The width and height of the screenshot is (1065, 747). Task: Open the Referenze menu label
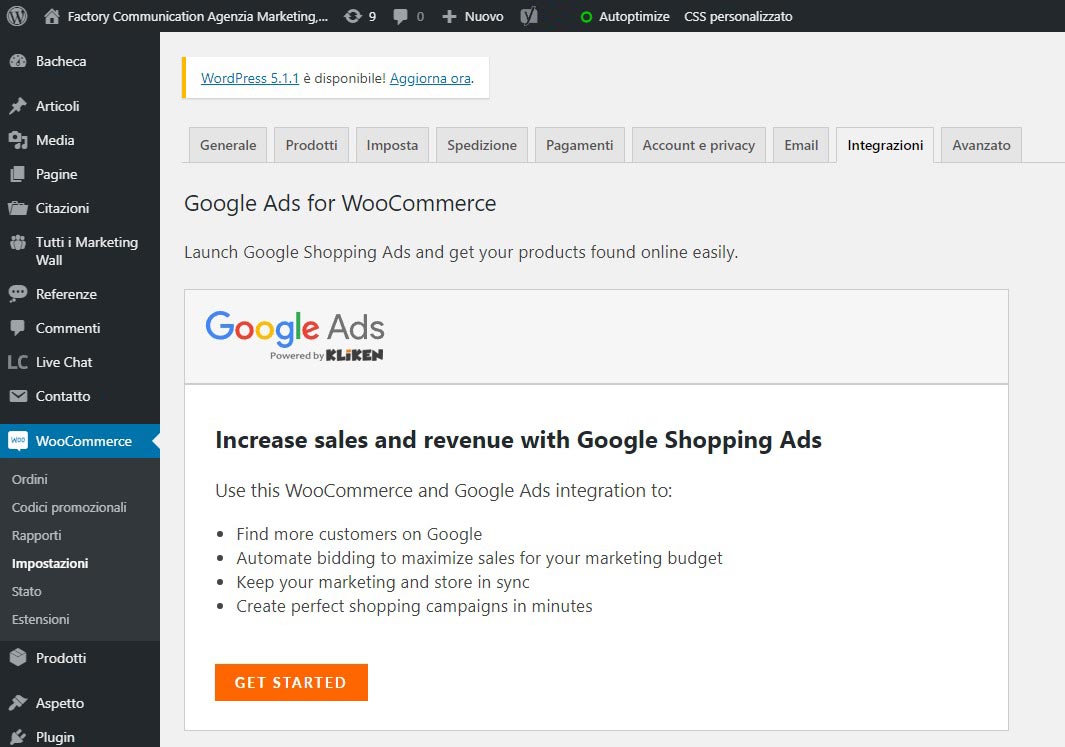tap(66, 294)
